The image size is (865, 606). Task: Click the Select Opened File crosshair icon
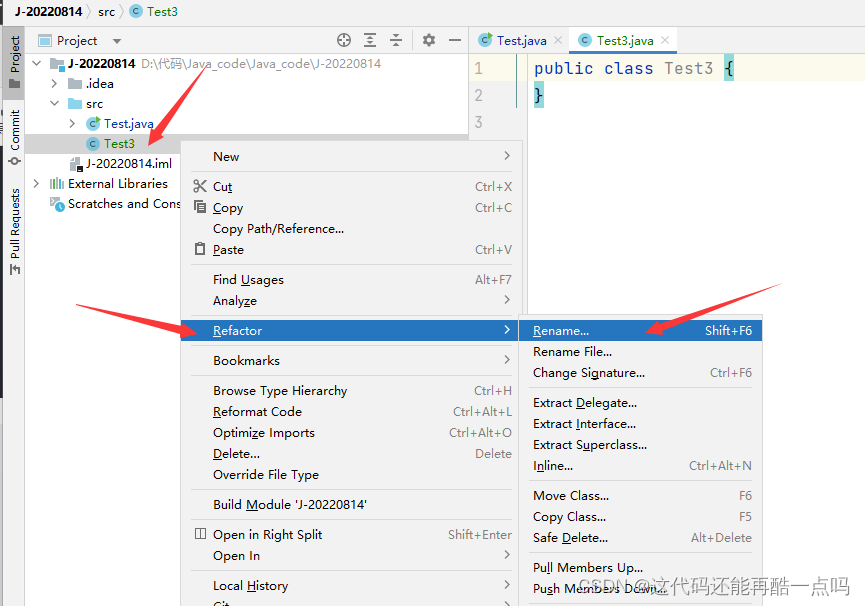(x=344, y=40)
